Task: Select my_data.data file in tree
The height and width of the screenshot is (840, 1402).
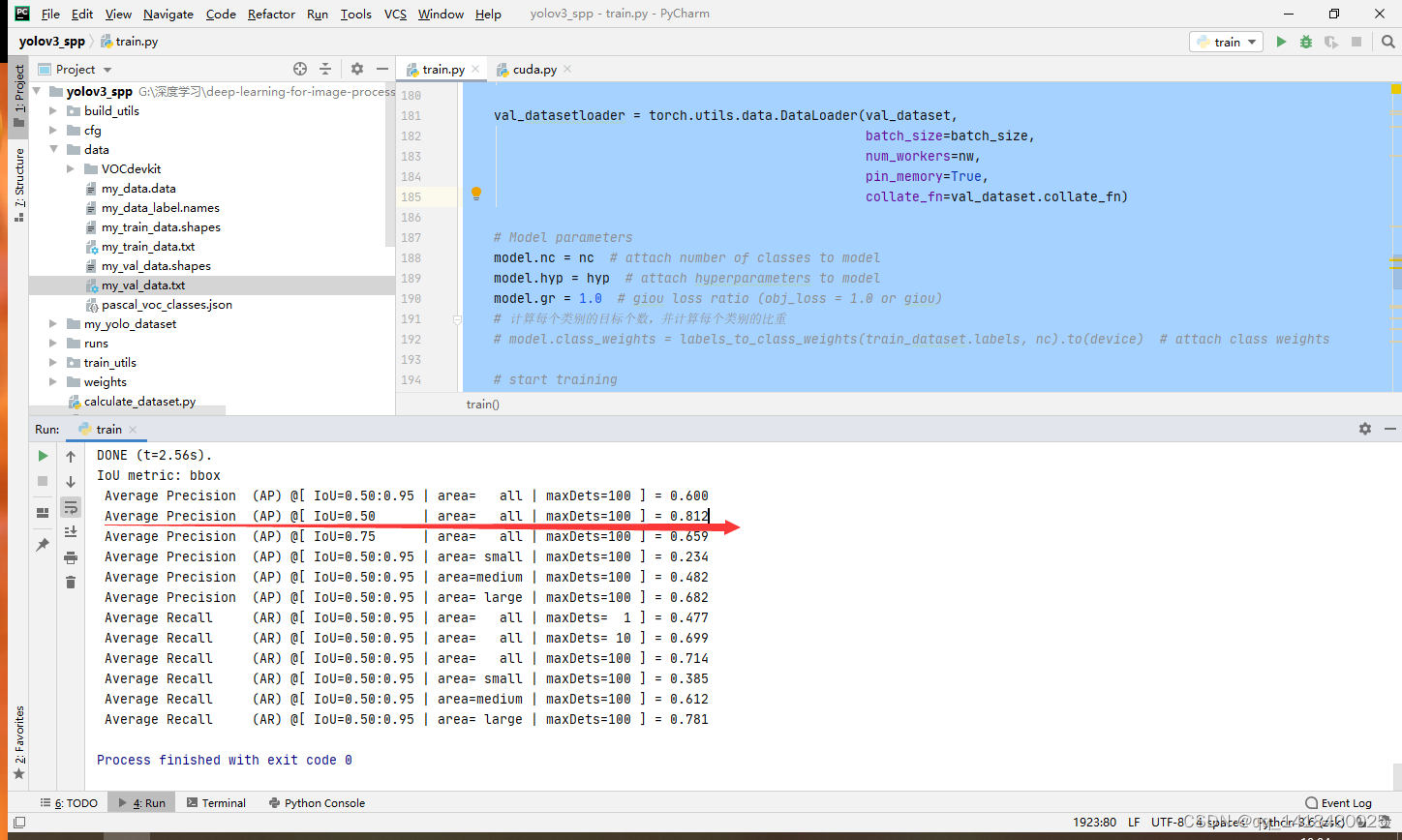Action: point(138,188)
